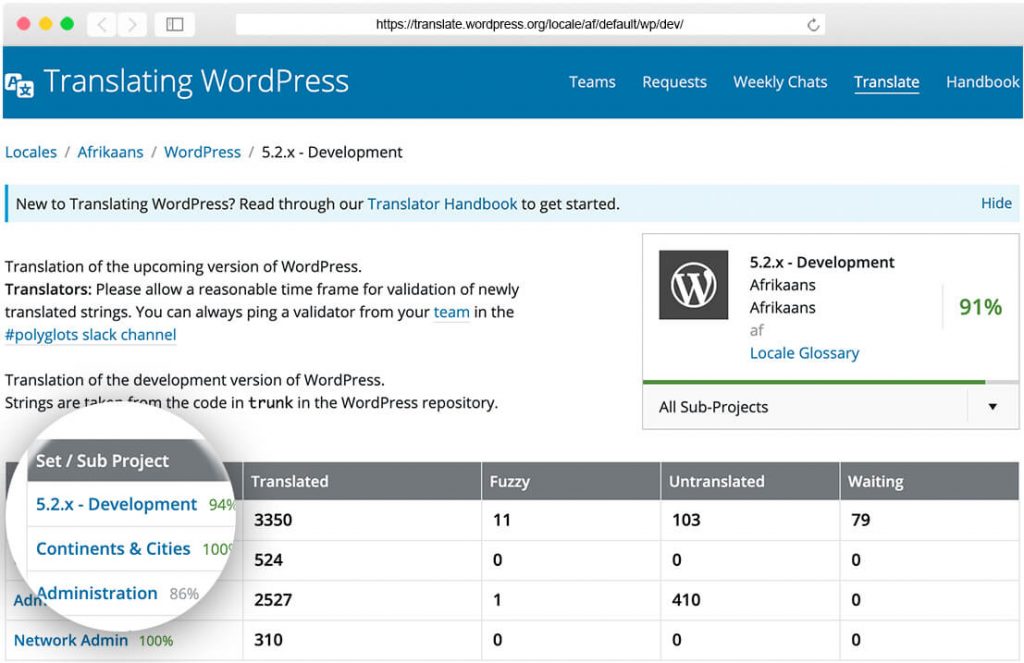
Task: Open the Handbook menu item
Action: (x=982, y=82)
